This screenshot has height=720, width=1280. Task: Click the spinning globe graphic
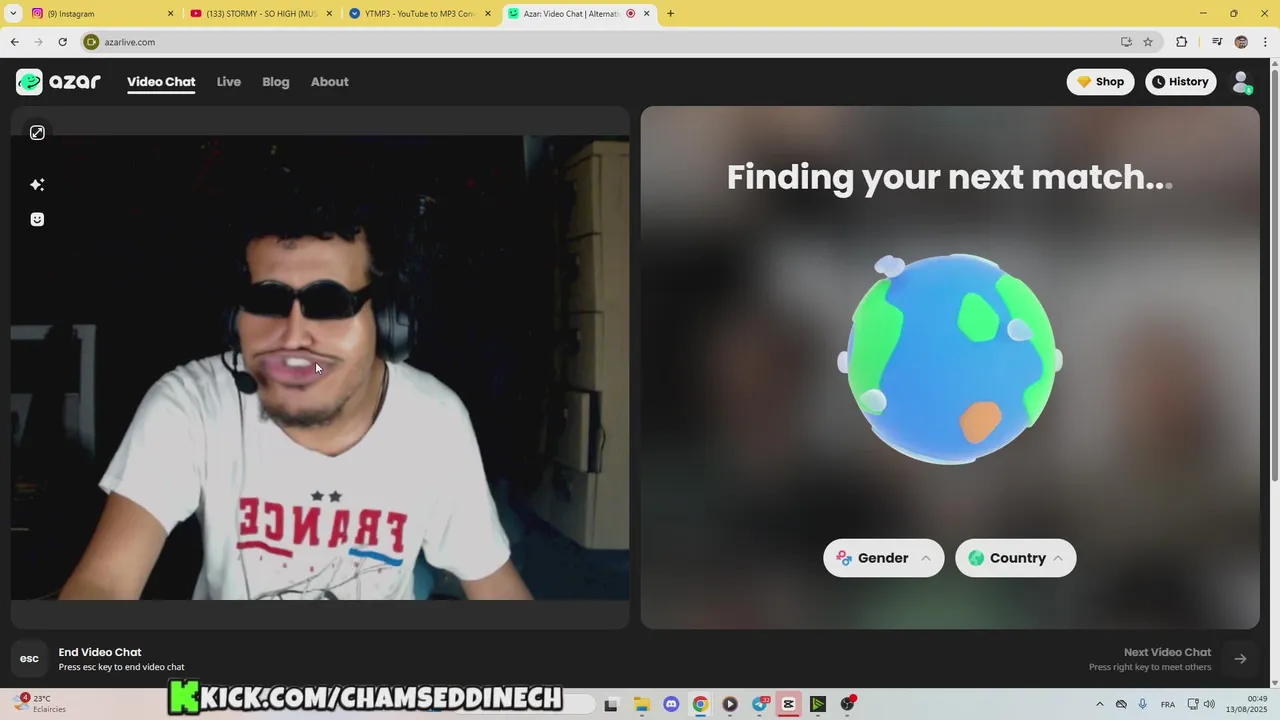950,358
